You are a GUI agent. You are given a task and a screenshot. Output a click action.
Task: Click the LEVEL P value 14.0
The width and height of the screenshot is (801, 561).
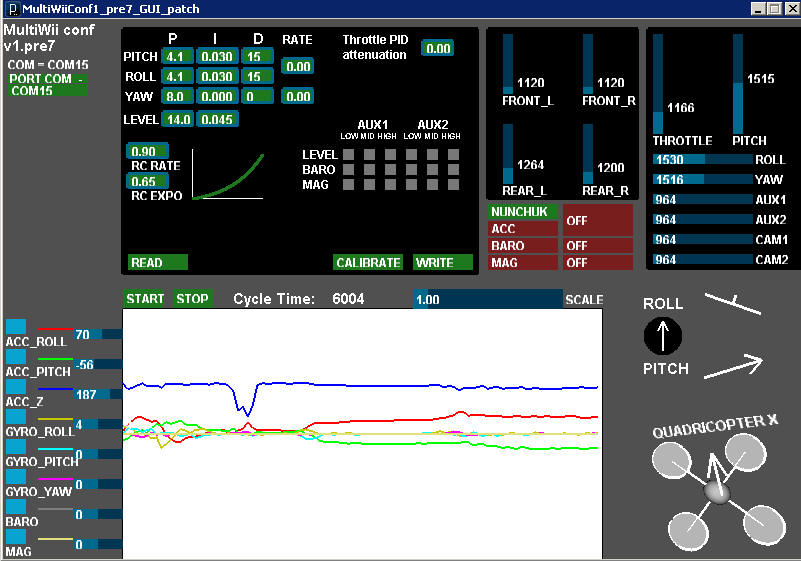pyautogui.click(x=177, y=119)
